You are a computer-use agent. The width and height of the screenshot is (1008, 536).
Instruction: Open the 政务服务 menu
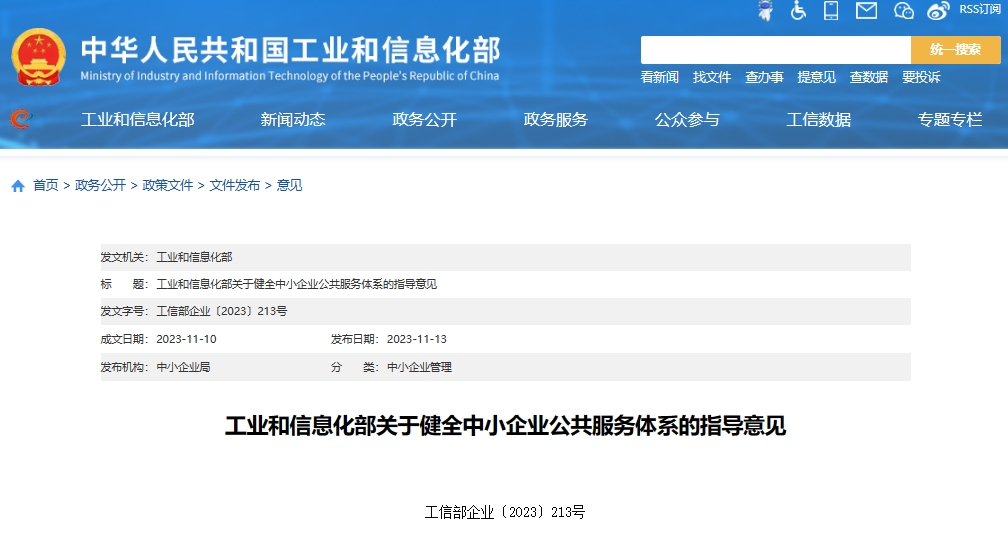point(555,120)
